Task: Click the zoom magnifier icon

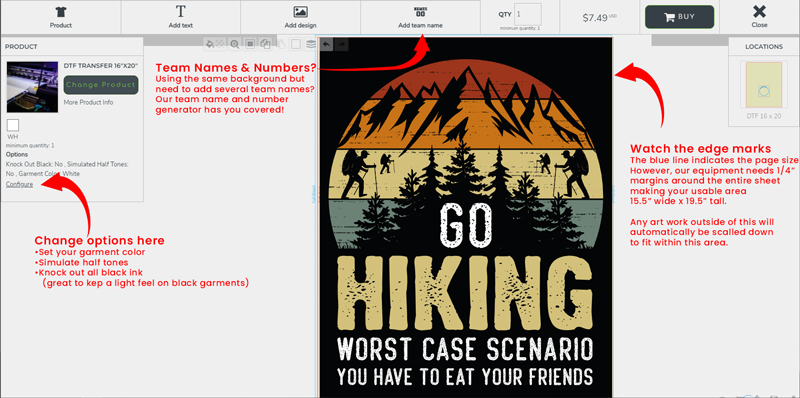Action: (x=235, y=44)
